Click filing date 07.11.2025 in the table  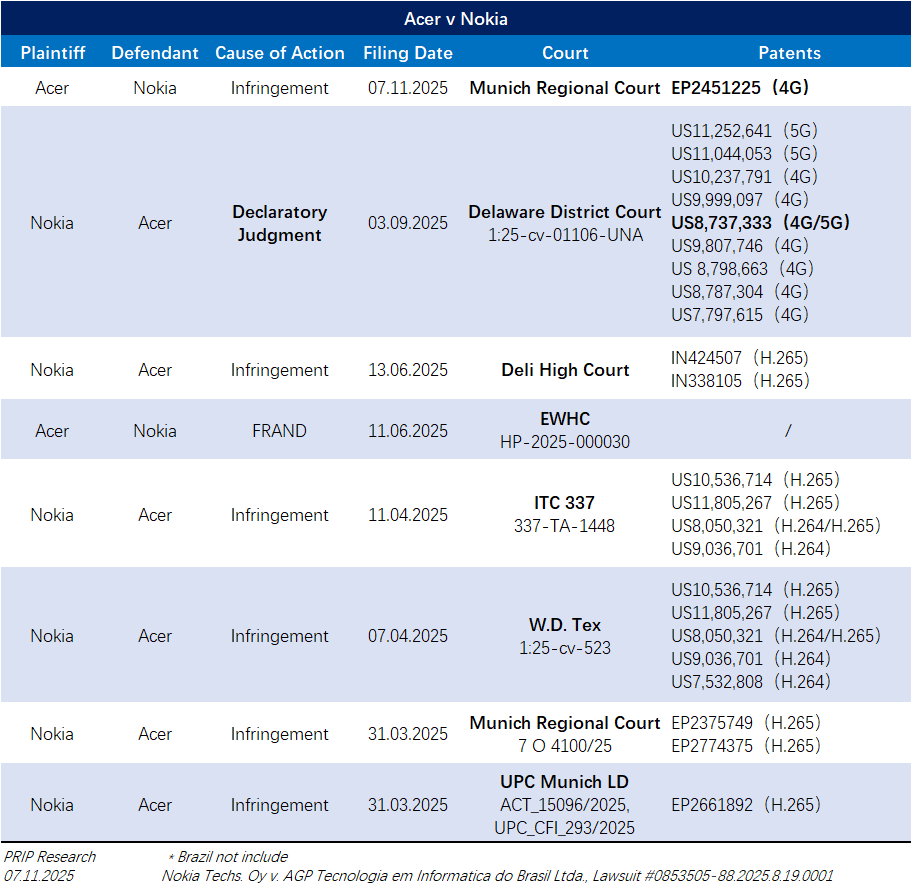(x=407, y=88)
